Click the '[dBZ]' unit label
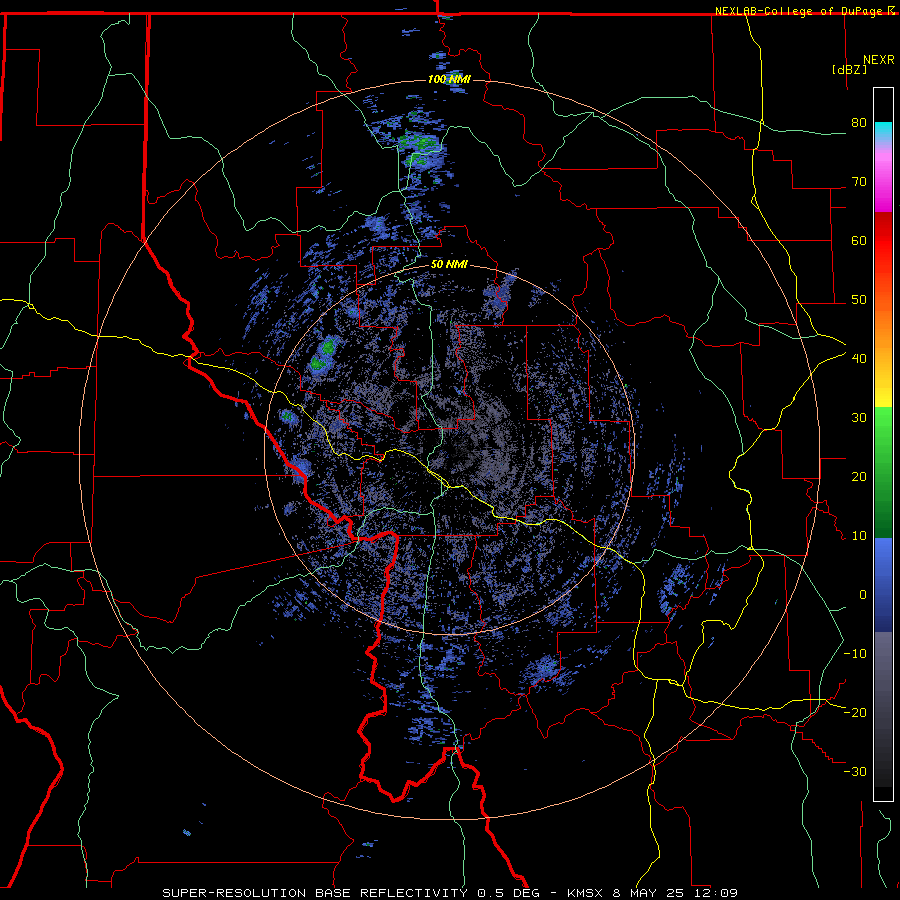Screen dimensions: 900x900 (849, 69)
